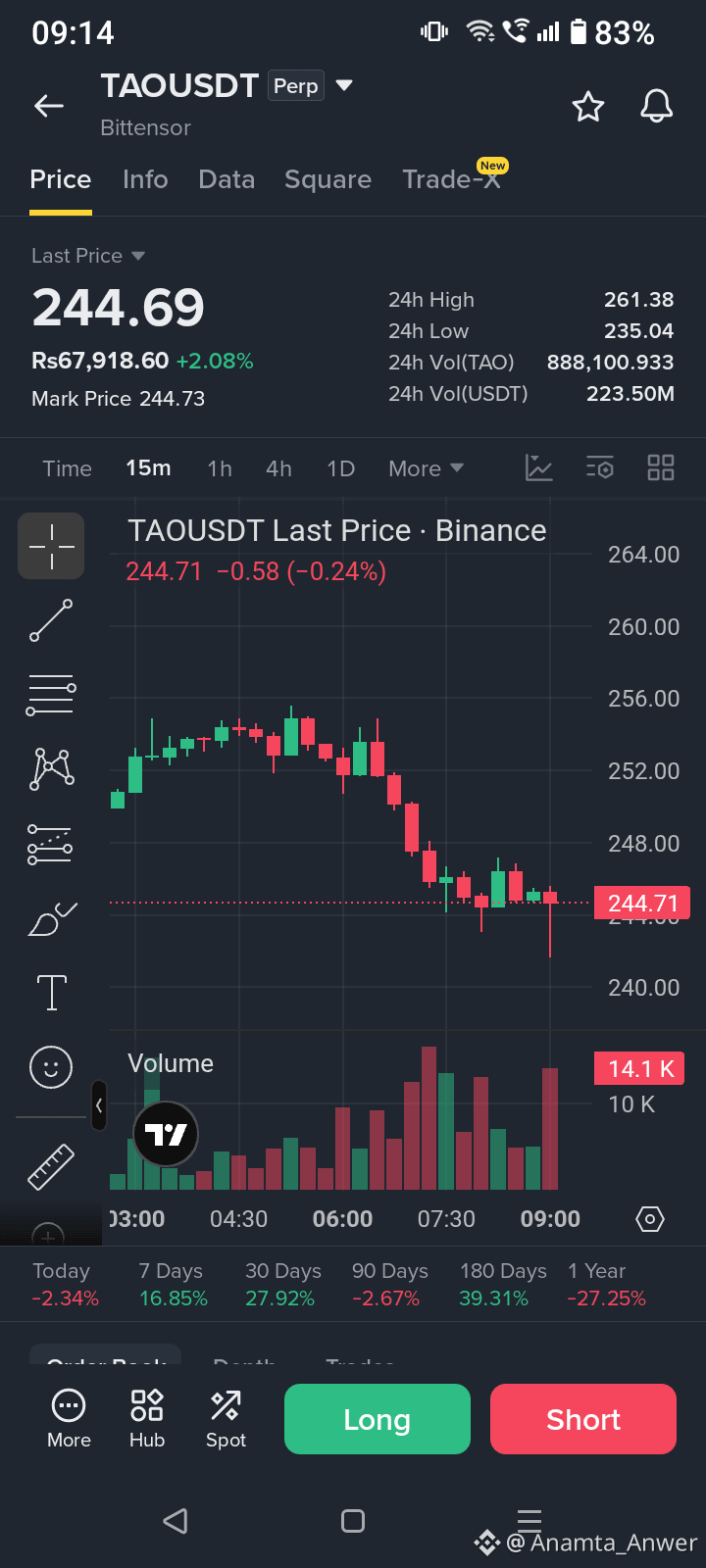This screenshot has height=1568, width=706.
Task: Open the More menu at bottom
Action: (x=69, y=1419)
